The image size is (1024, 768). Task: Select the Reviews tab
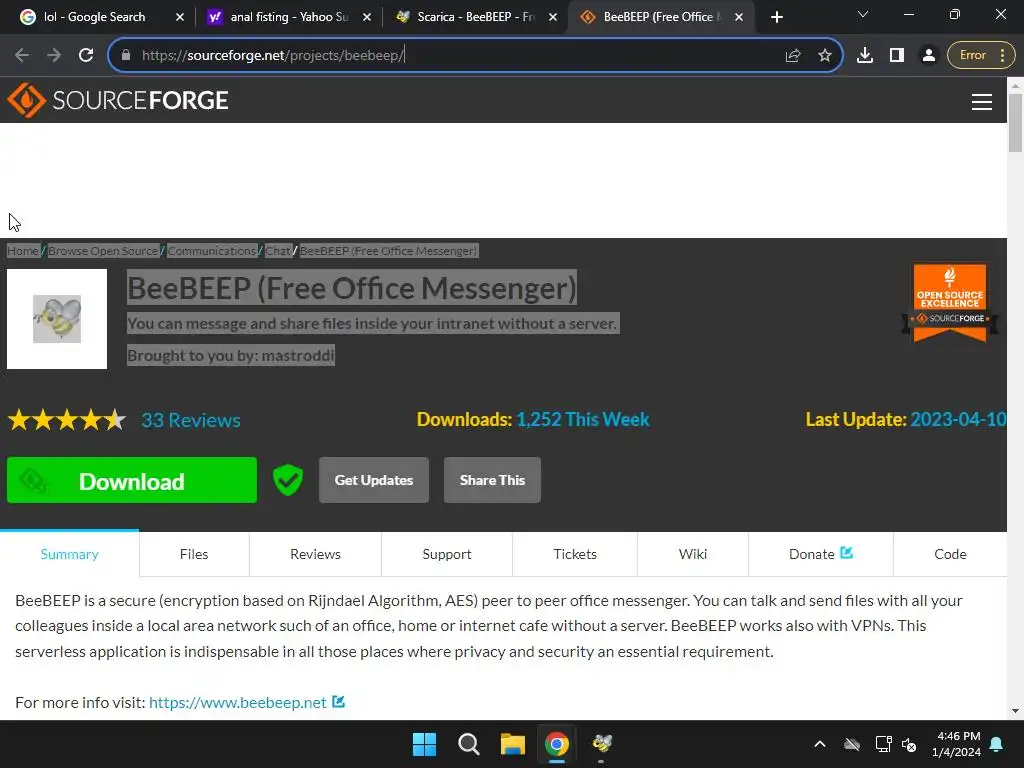pyautogui.click(x=315, y=554)
